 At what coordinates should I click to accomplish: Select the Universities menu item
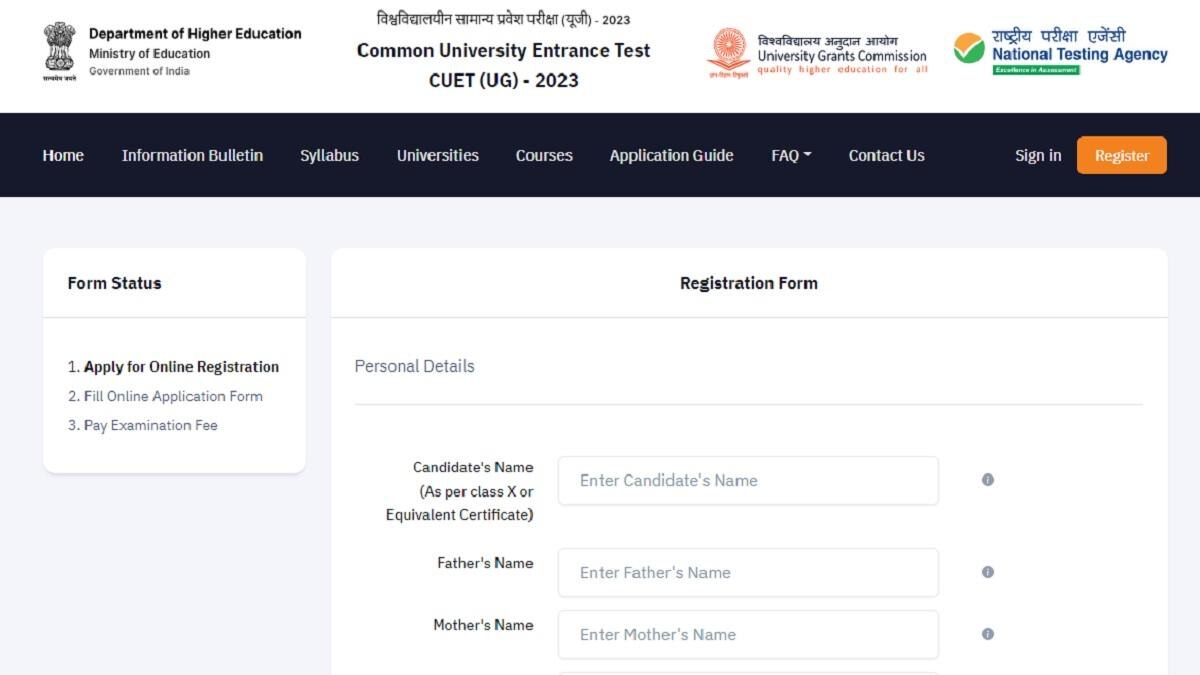437,155
